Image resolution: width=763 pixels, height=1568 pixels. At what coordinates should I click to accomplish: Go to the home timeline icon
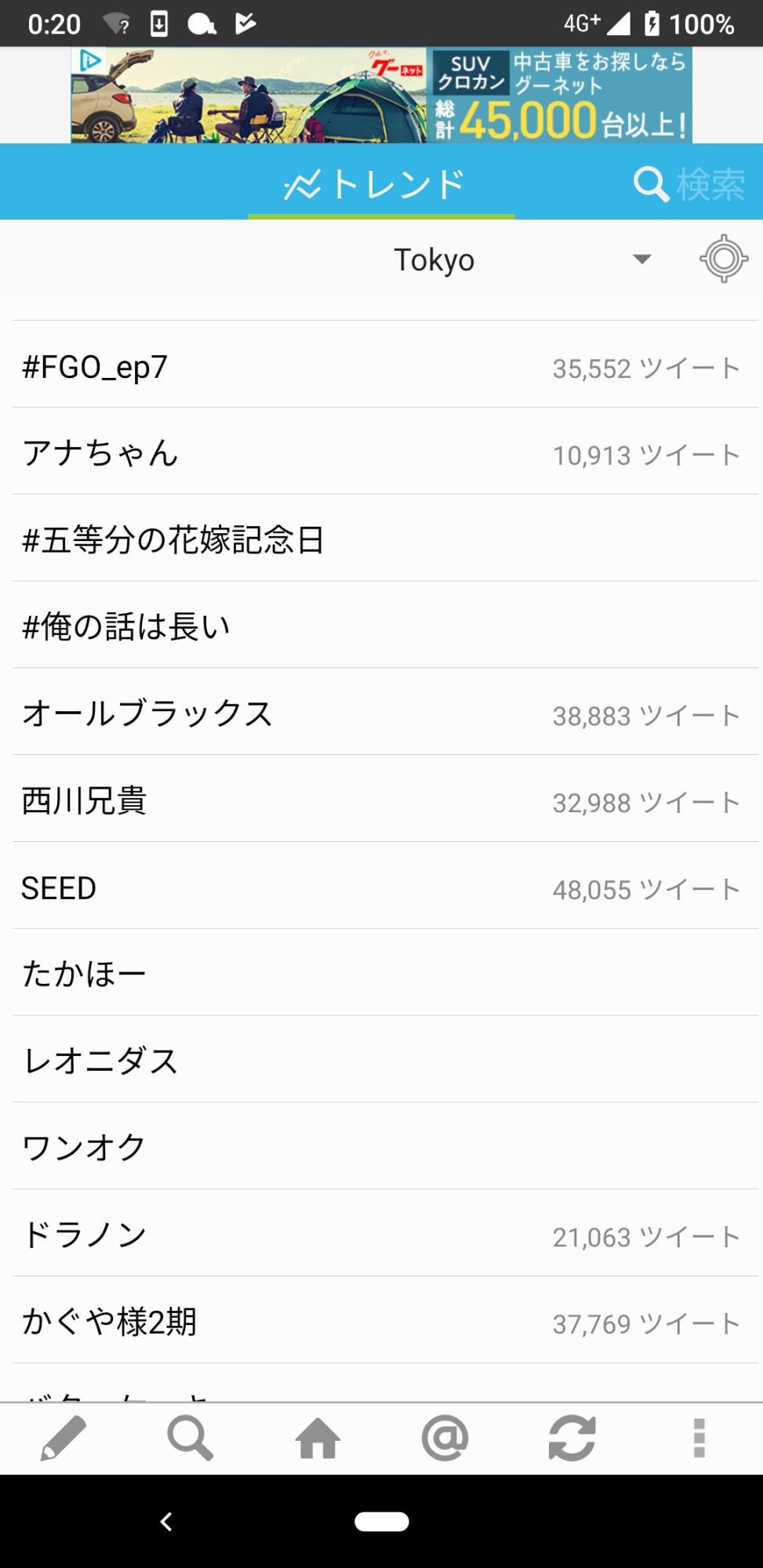[x=318, y=1439]
